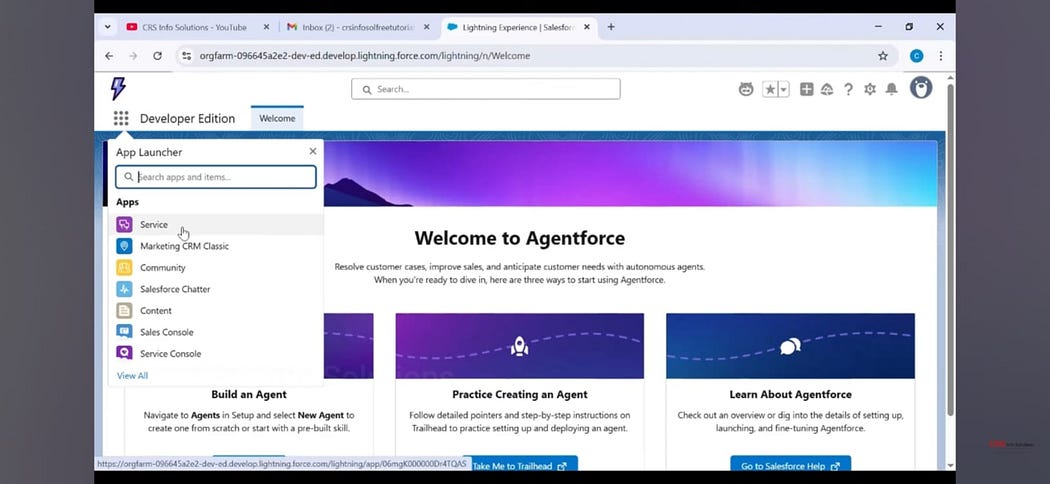Open the Chrome three-dot menu

pos(941,56)
